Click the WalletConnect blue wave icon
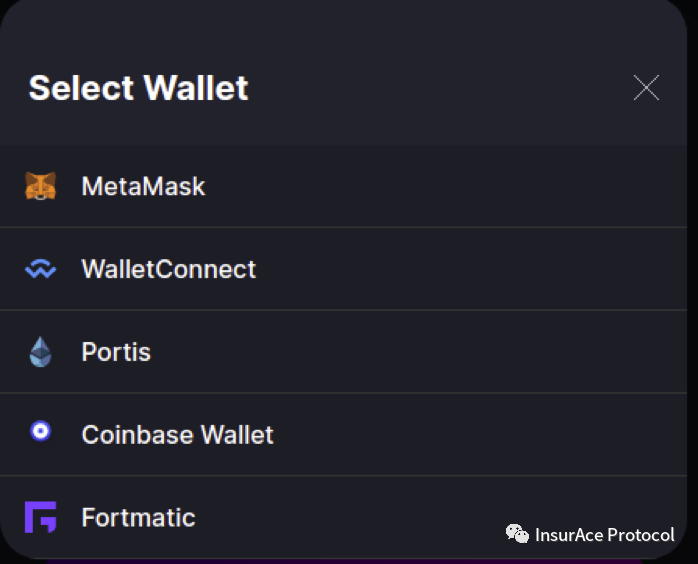The width and height of the screenshot is (698, 564). click(x=41, y=269)
